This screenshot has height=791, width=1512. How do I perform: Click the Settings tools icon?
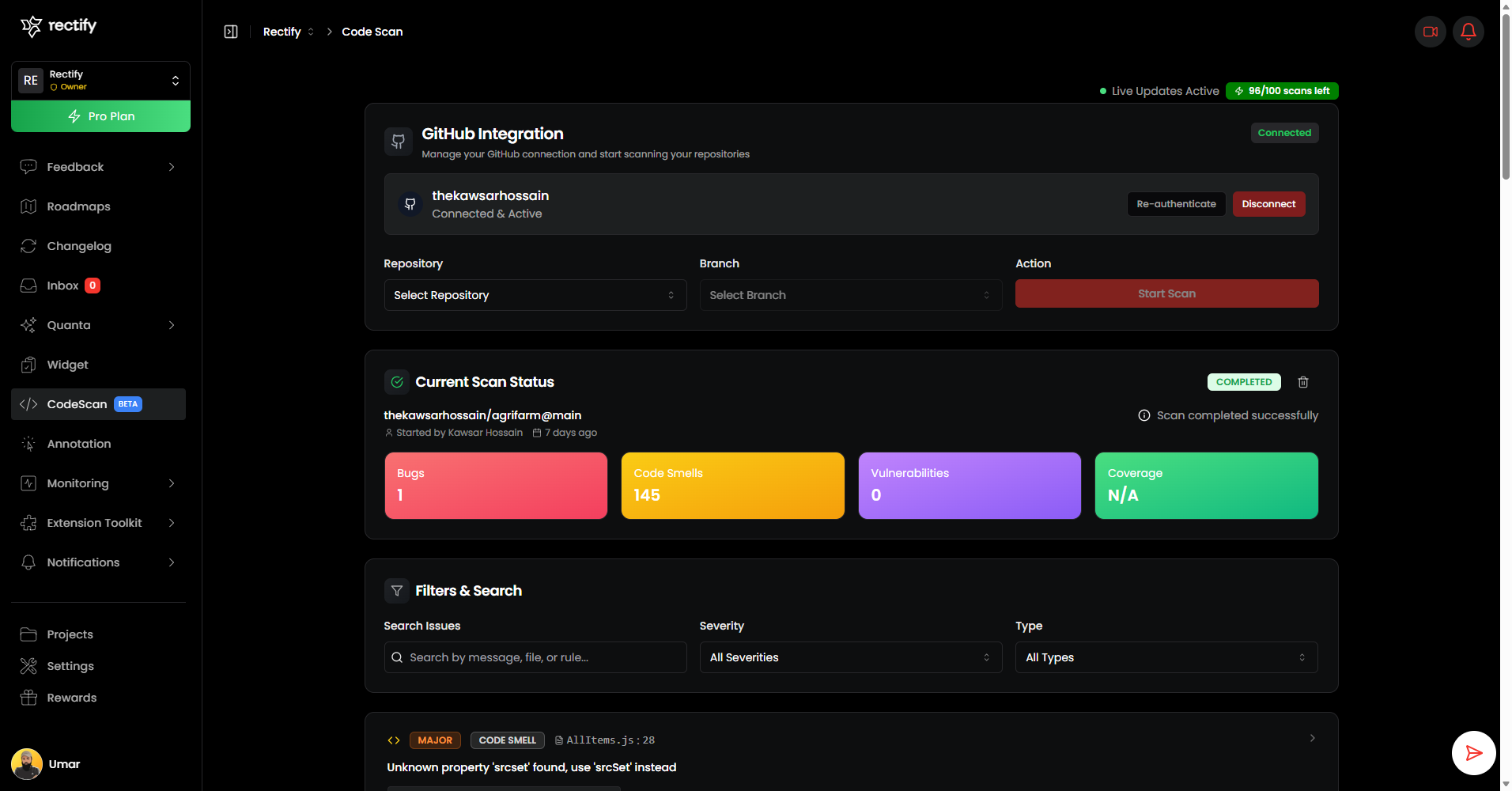pyautogui.click(x=28, y=666)
